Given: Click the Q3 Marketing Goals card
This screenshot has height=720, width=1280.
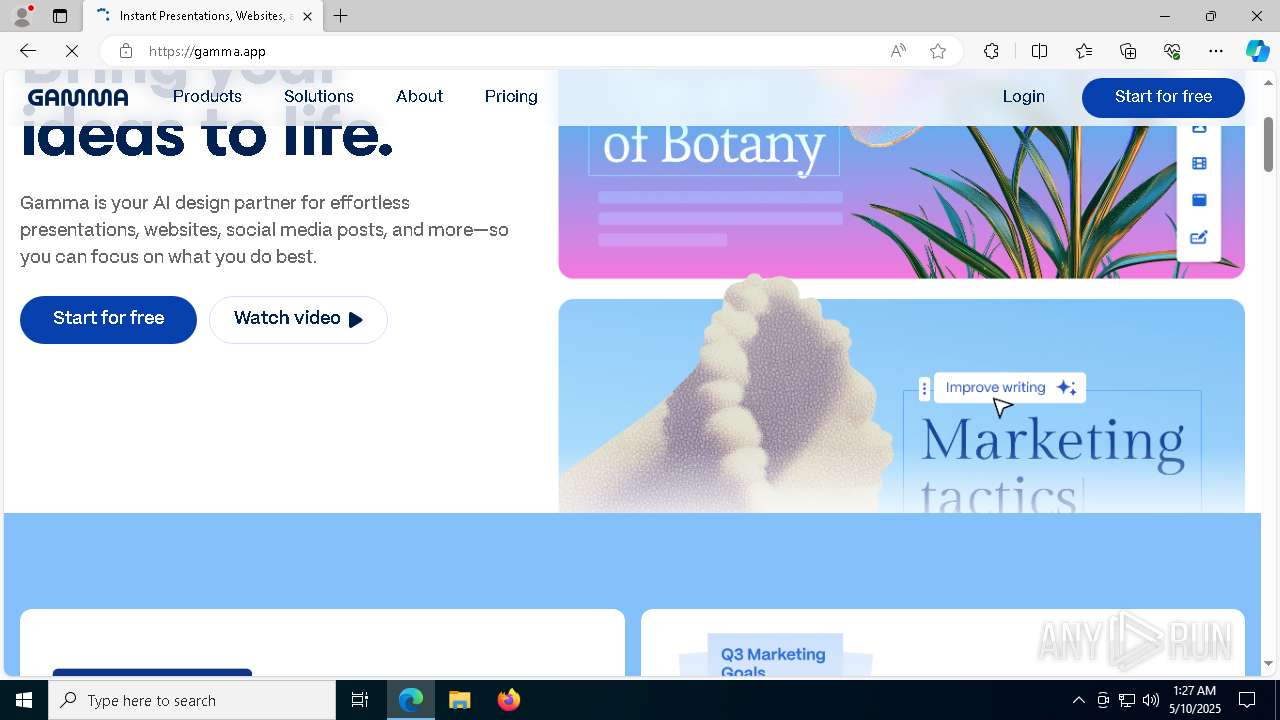Looking at the screenshot, I should 775,656.
